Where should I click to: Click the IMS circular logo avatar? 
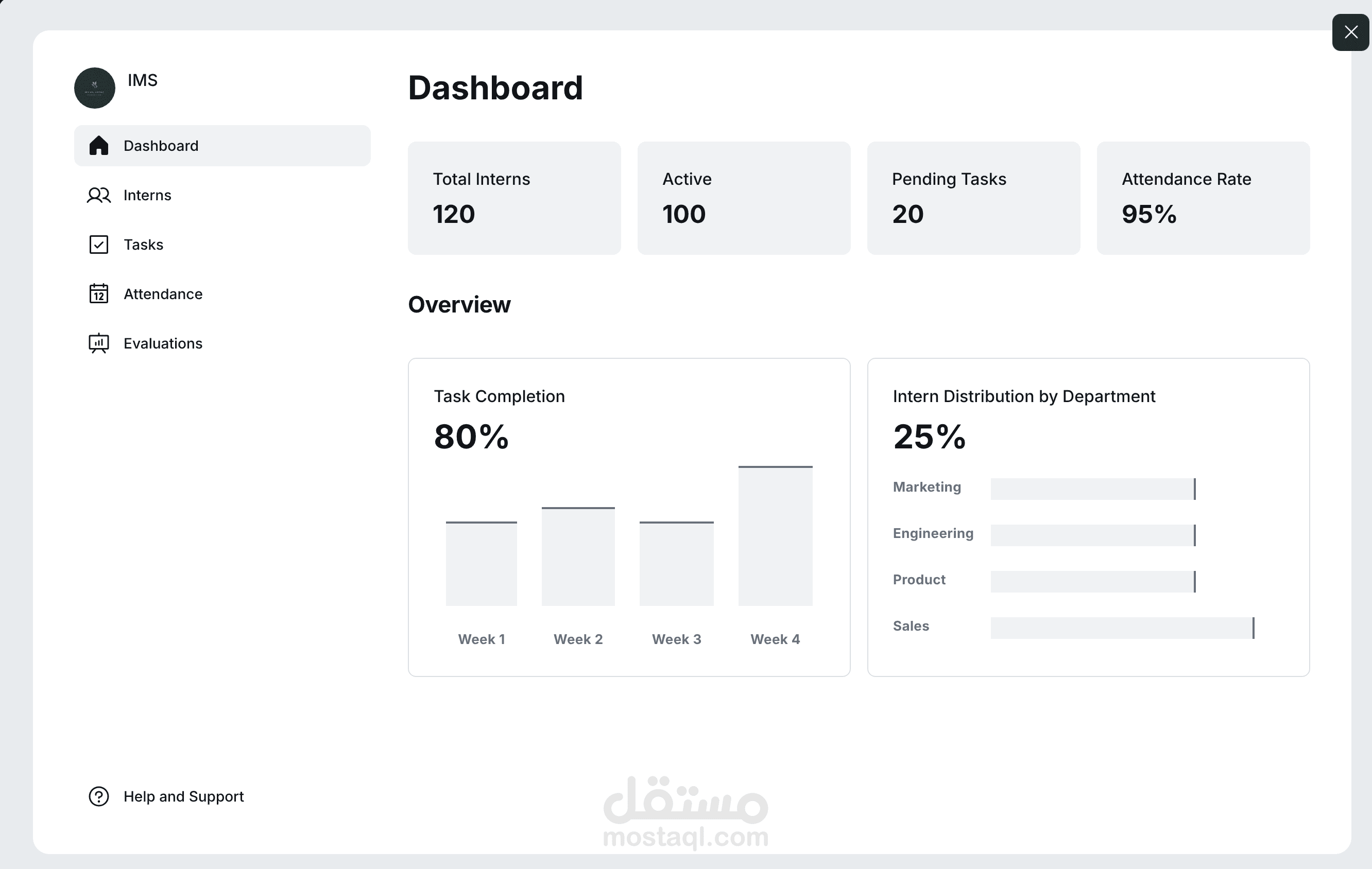tap(94, 88)
